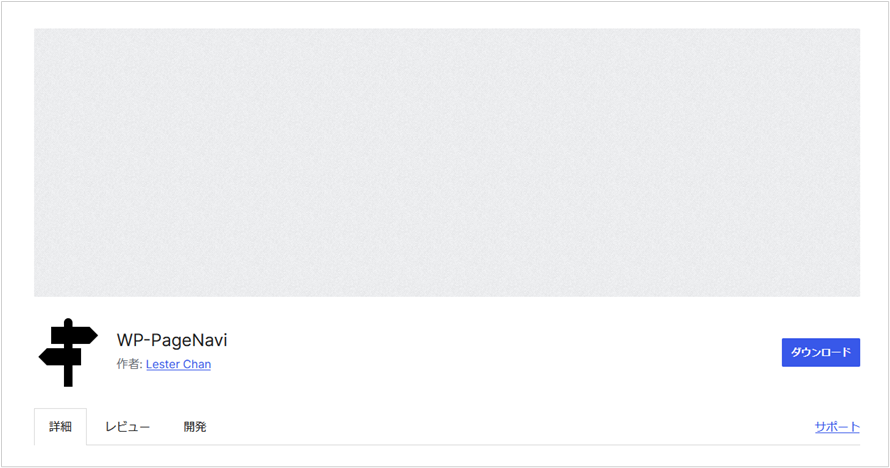The width and height of the screenshot is (890, 468).
Task: Click the gray plugin banner placeholder
Action: (x=447, y=162)
